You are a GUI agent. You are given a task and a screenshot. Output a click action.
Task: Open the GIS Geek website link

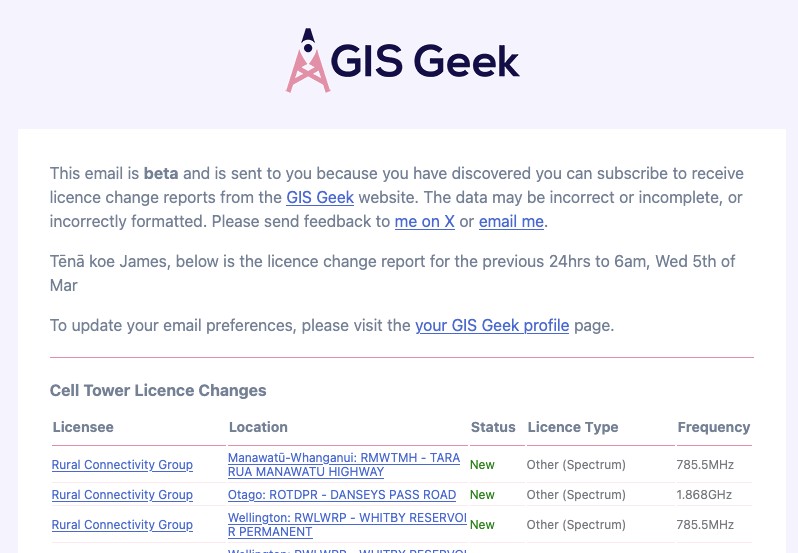pyautogui.click(x=320, y=197)
